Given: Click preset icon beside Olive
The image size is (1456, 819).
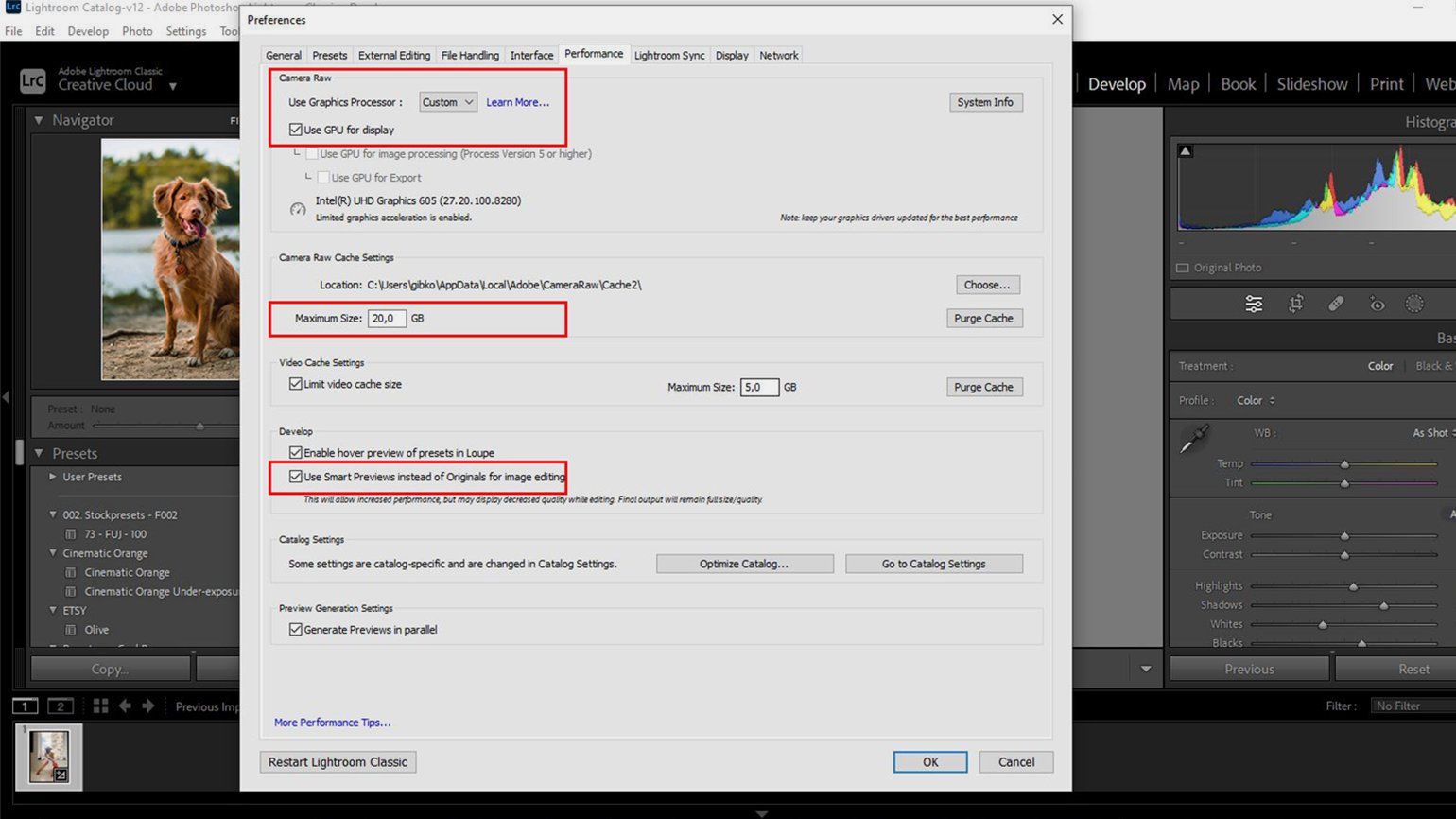Looking at the screenshot, I should tap(70, 630).
